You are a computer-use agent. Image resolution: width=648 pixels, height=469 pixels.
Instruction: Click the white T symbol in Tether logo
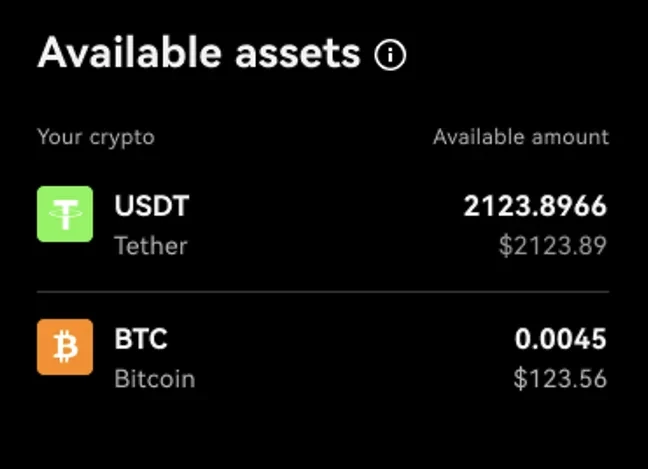pyautogui.click(x=65, y=214)
